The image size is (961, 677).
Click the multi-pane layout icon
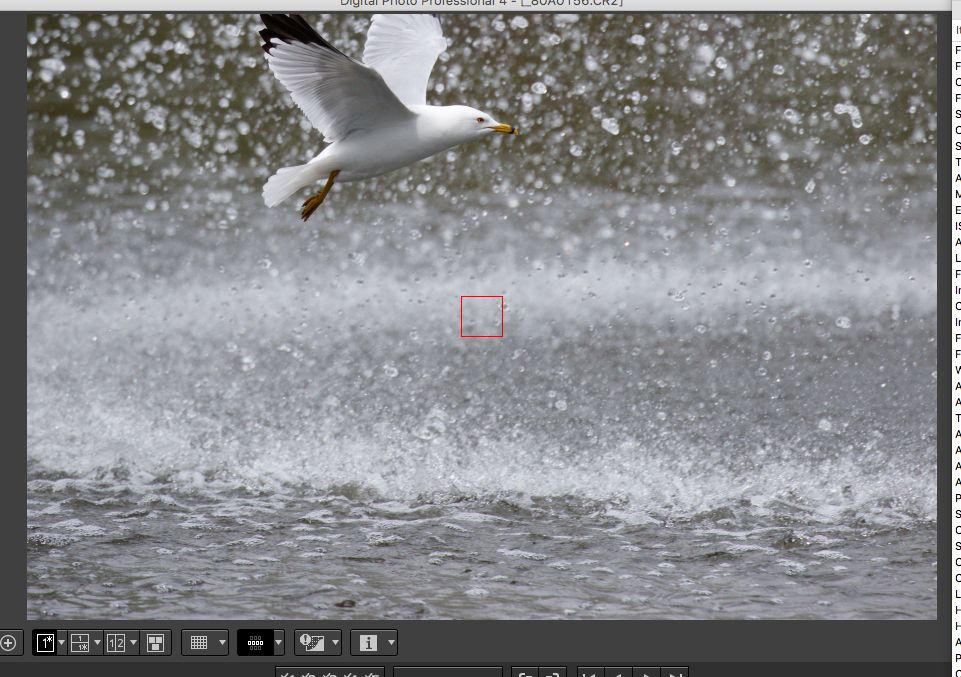coord(155,643)
